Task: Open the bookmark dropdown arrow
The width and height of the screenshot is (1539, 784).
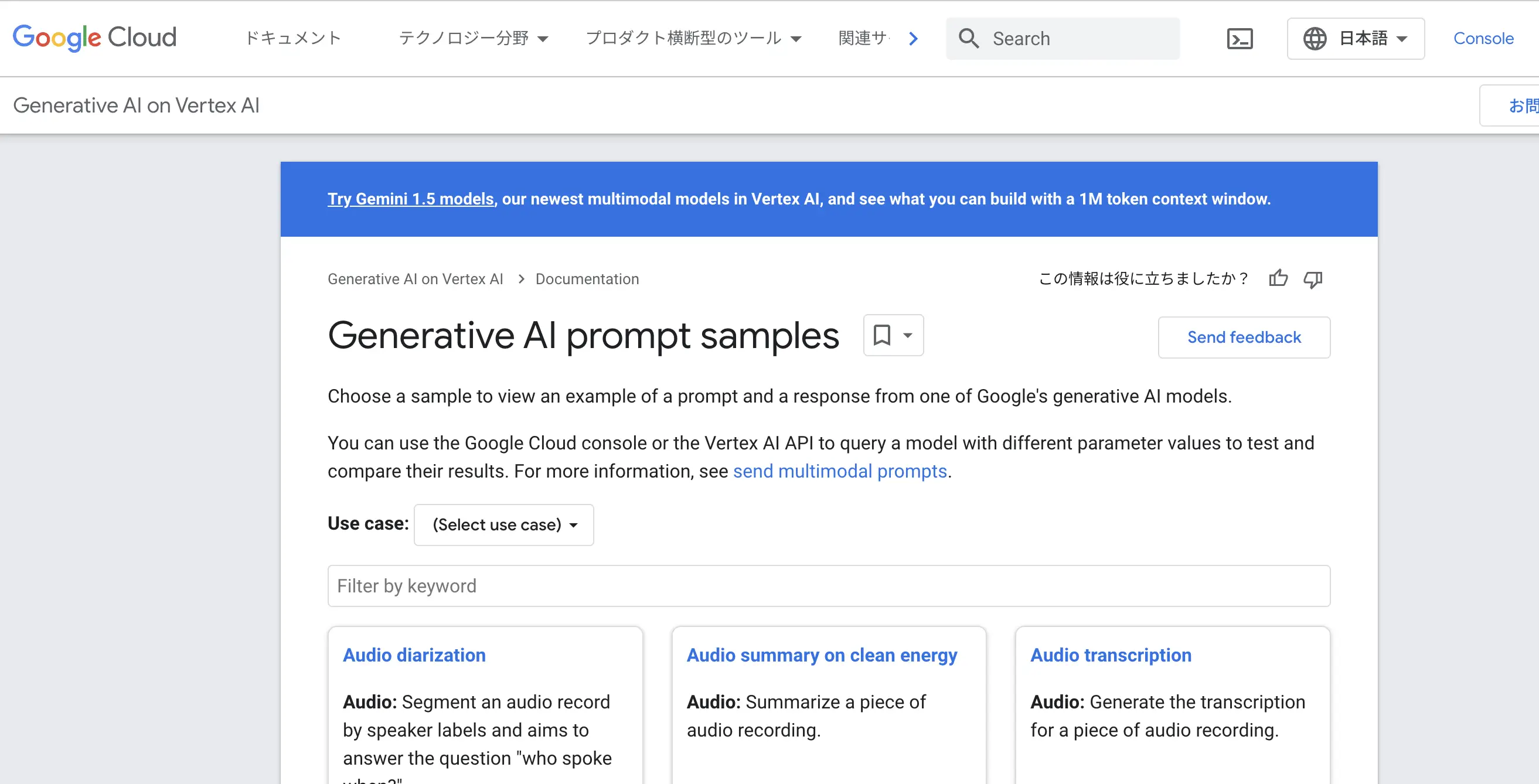Action: [x=907, y=335]
